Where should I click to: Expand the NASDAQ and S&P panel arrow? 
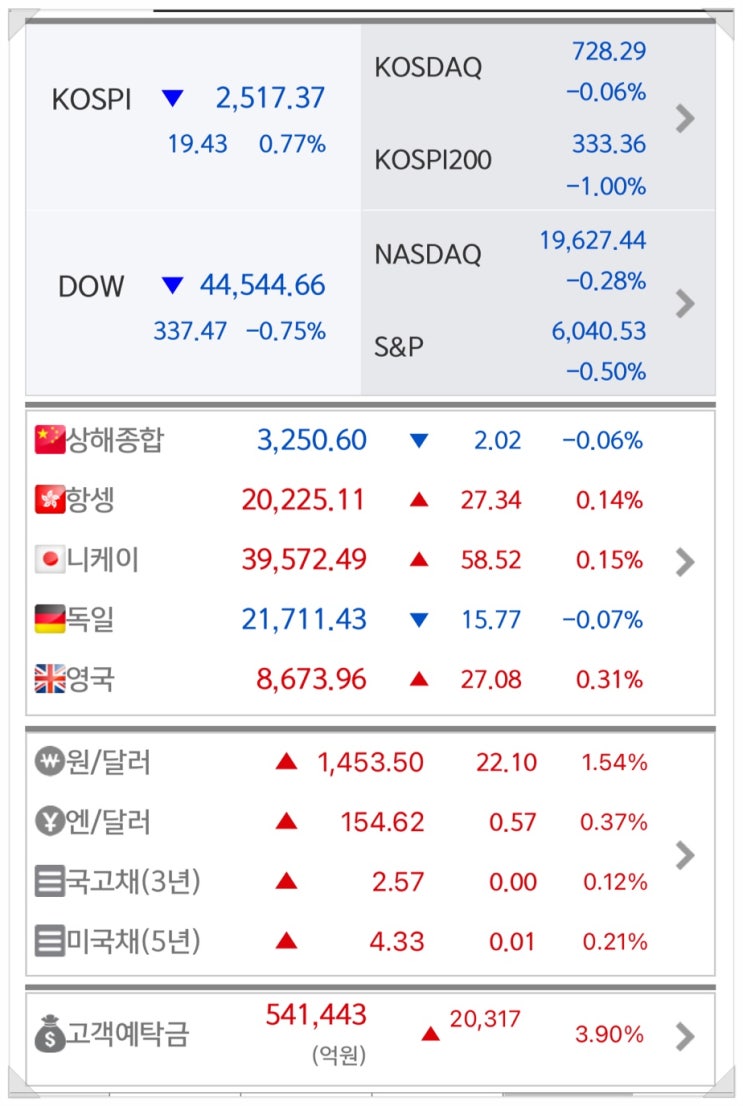[x=685, y=303]
